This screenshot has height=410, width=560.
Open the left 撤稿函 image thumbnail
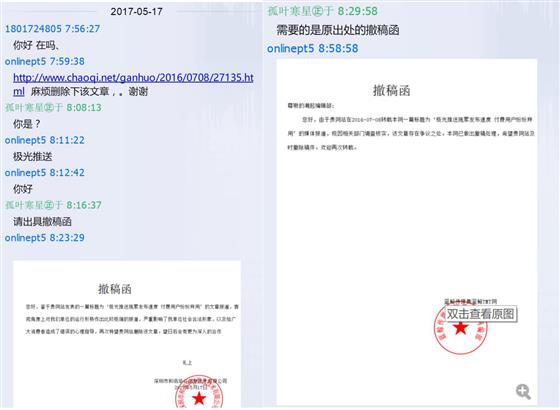point(127,334)
